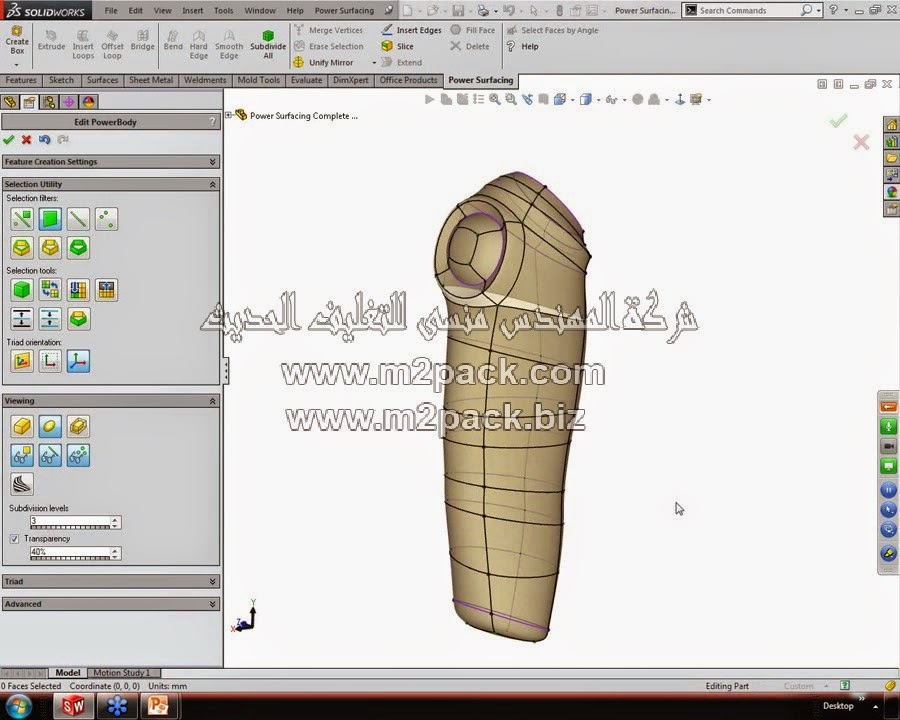Toggle the vertex selection filter
Screen dimensions: 900x720
point(106,219)
